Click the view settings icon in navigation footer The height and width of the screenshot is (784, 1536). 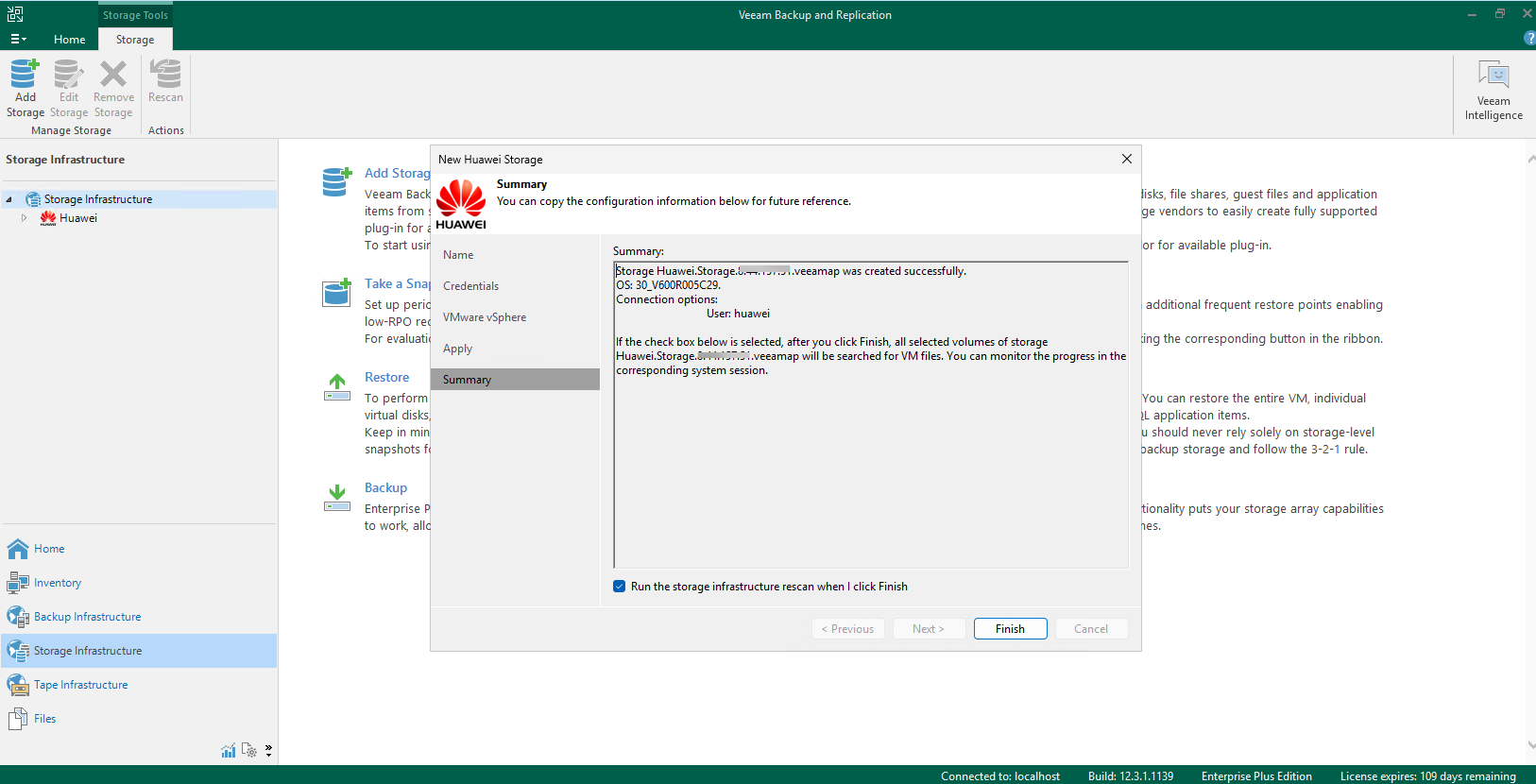[249, 750]
